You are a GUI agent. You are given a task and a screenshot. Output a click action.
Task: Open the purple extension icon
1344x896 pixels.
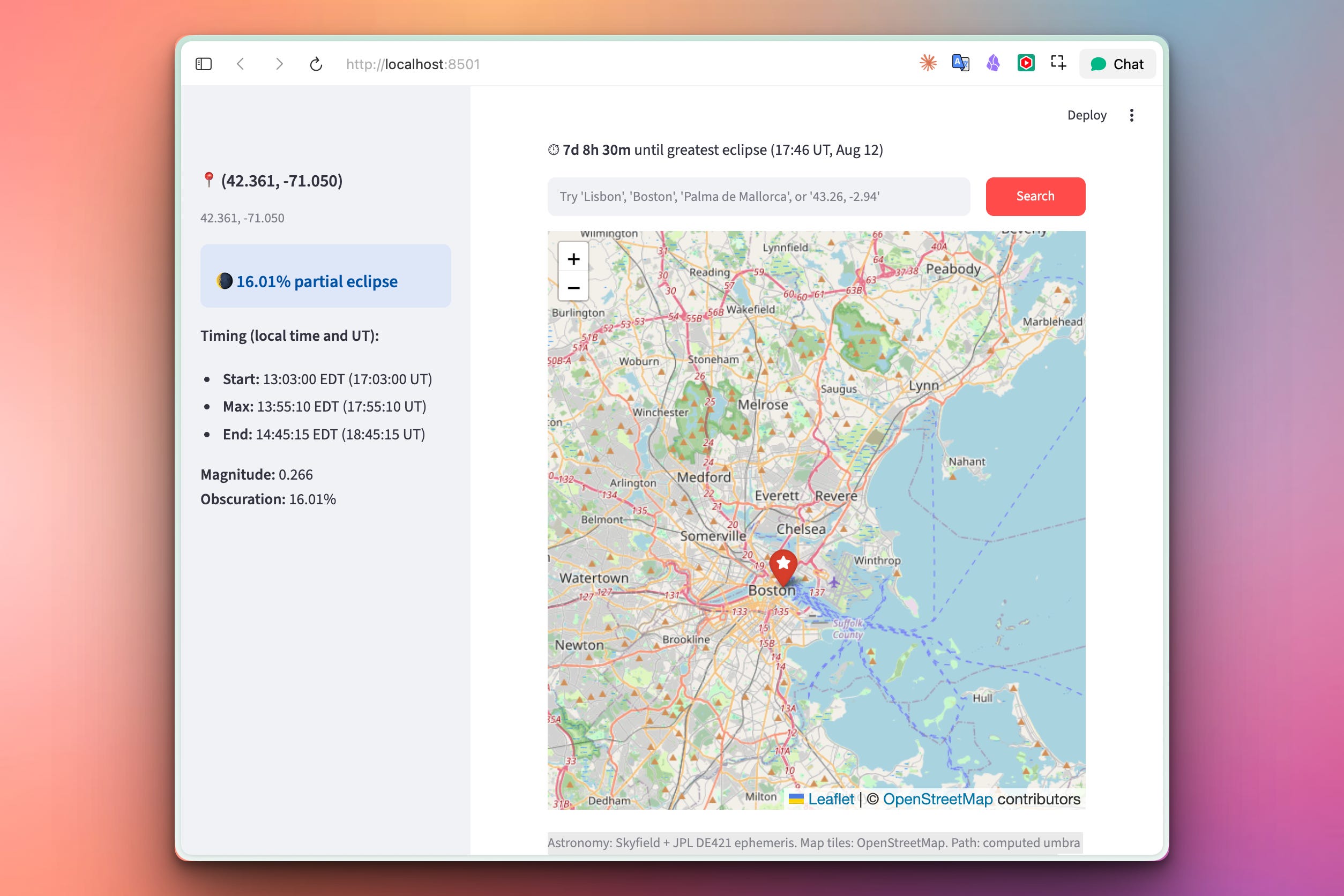point(993,63)
